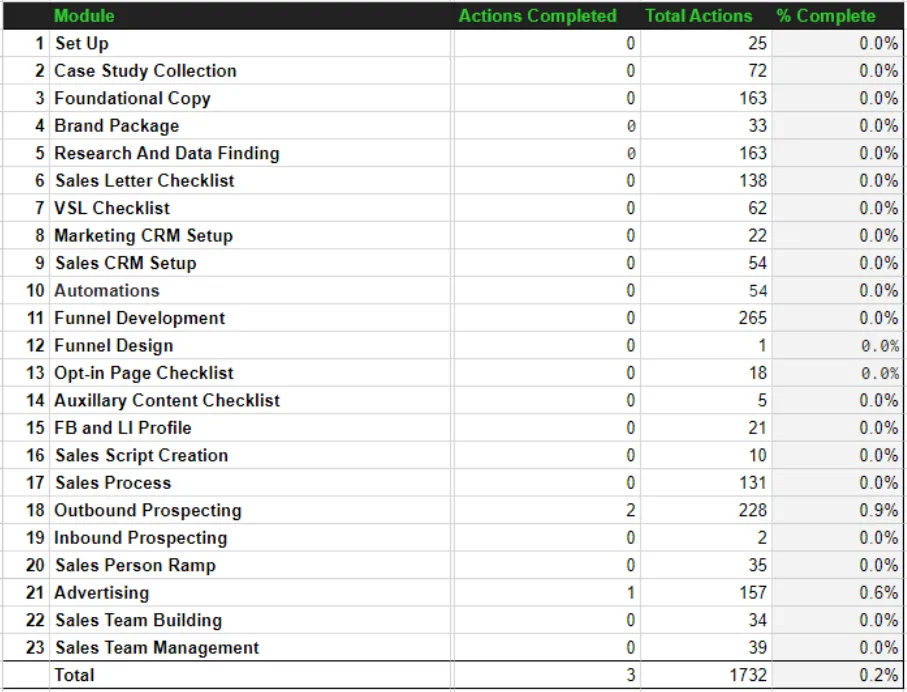The image size is (907, 692).
Task: Click Funnel Development's total actions 265
Action: click(753, 318)
